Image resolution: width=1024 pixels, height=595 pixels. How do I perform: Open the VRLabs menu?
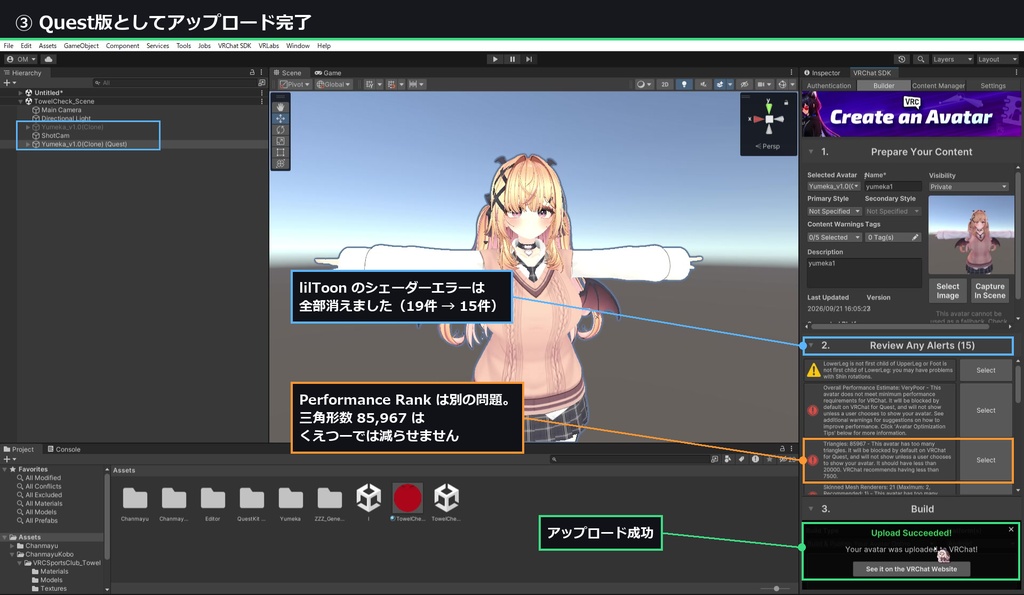click(x=268, y=46)
